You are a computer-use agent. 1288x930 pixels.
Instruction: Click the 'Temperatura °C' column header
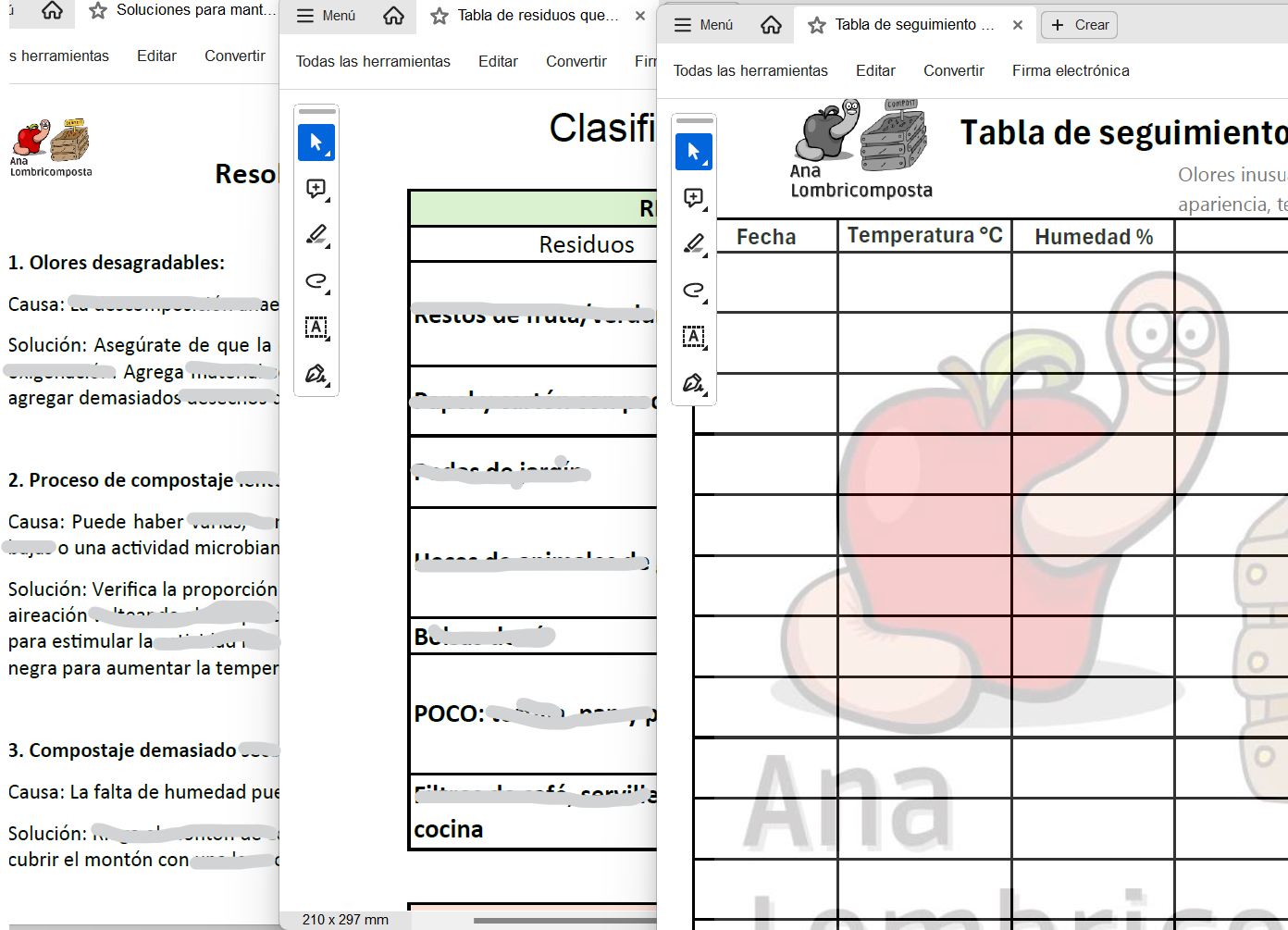[925, 235]
